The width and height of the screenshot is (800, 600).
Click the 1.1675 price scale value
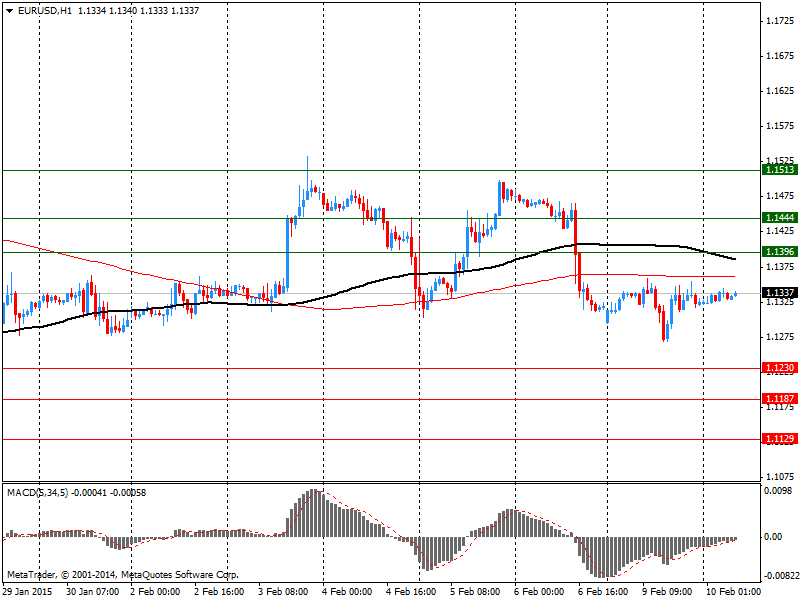click(781, 56)
